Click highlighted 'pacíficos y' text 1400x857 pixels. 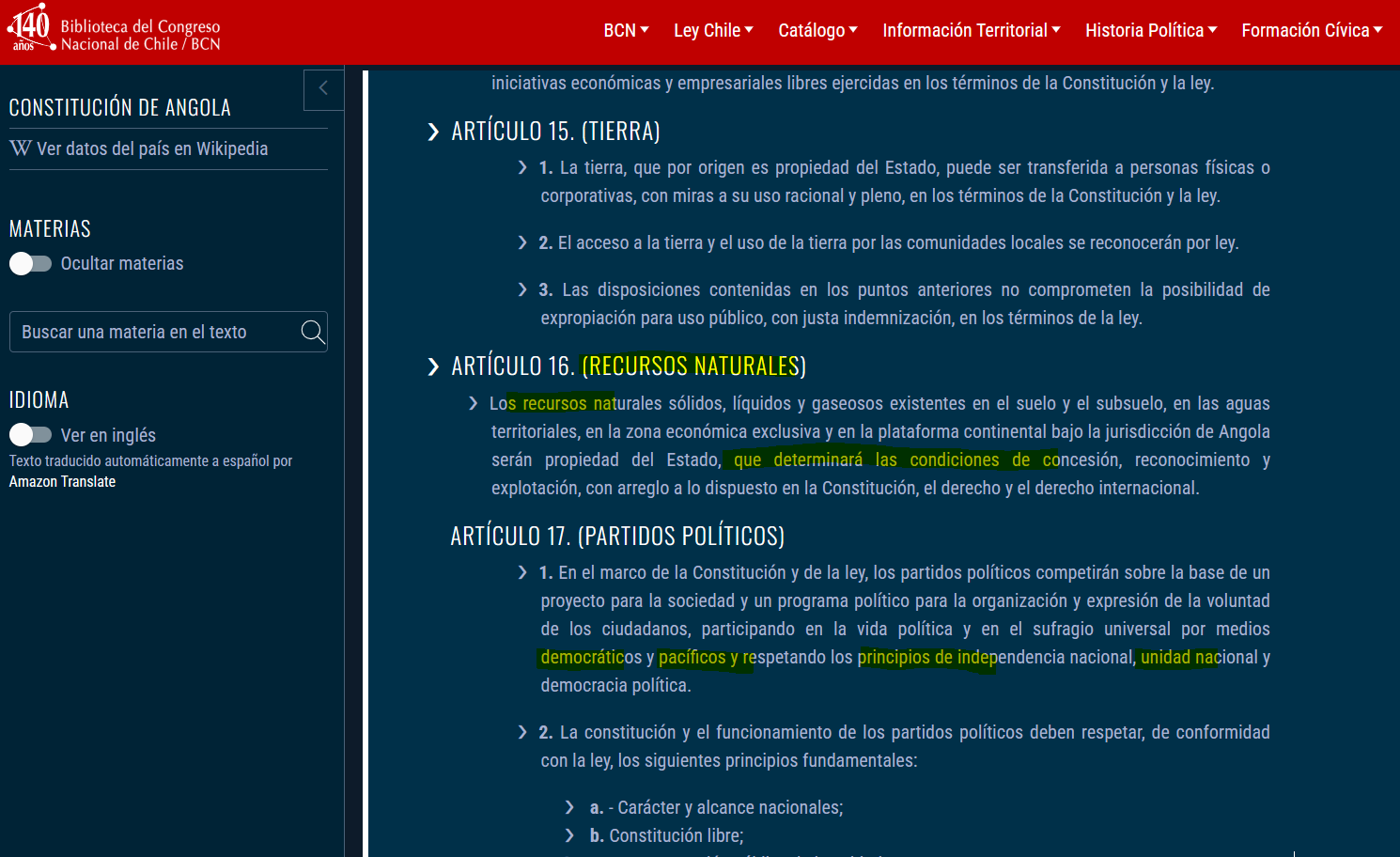[698, 657]
